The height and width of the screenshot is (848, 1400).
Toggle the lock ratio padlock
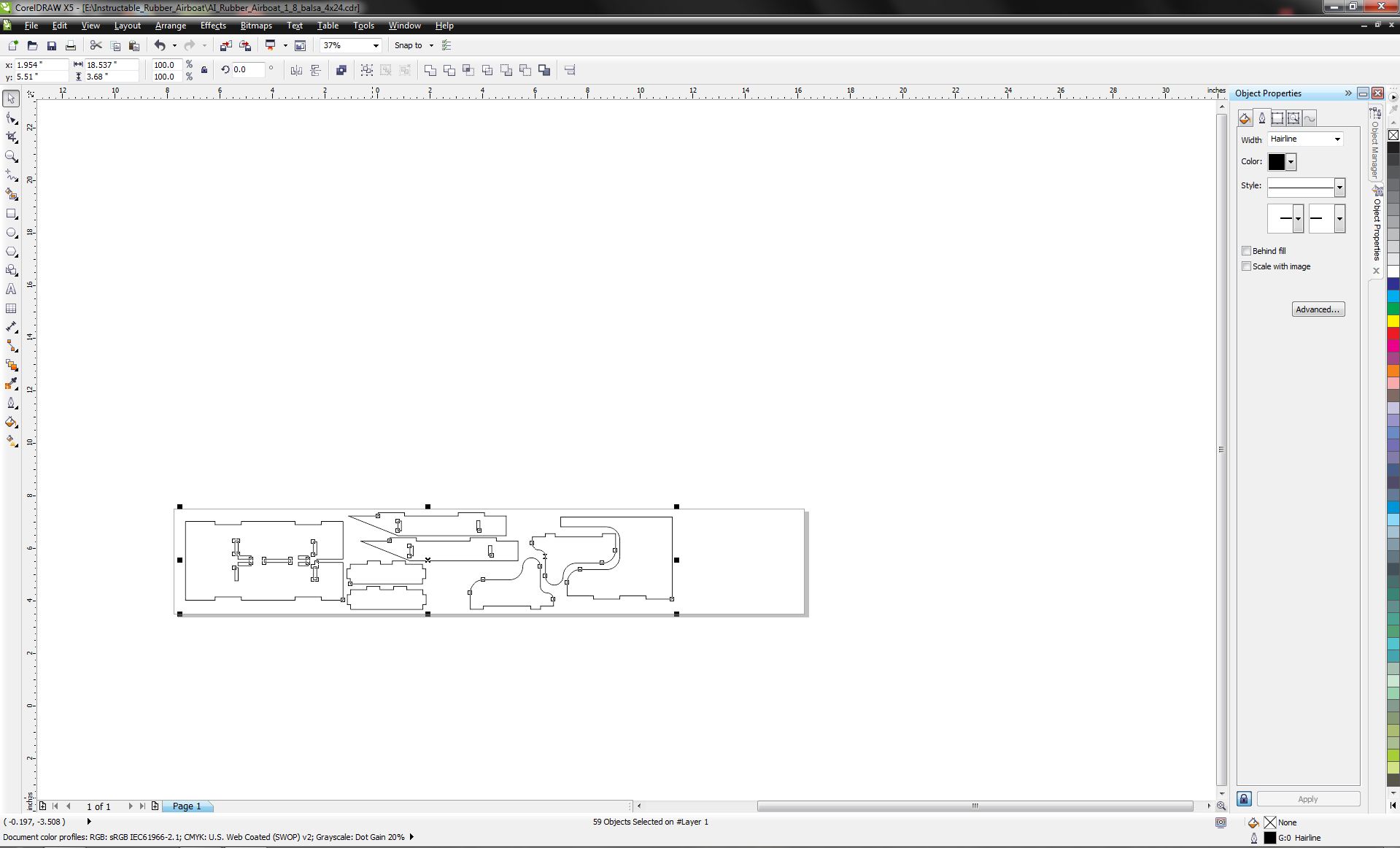click(x=204, y=70)
